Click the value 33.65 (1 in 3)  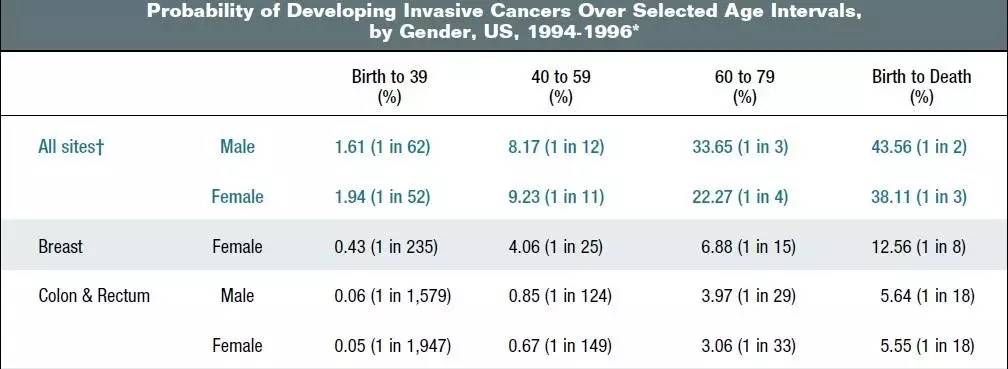tap(739, 147)
